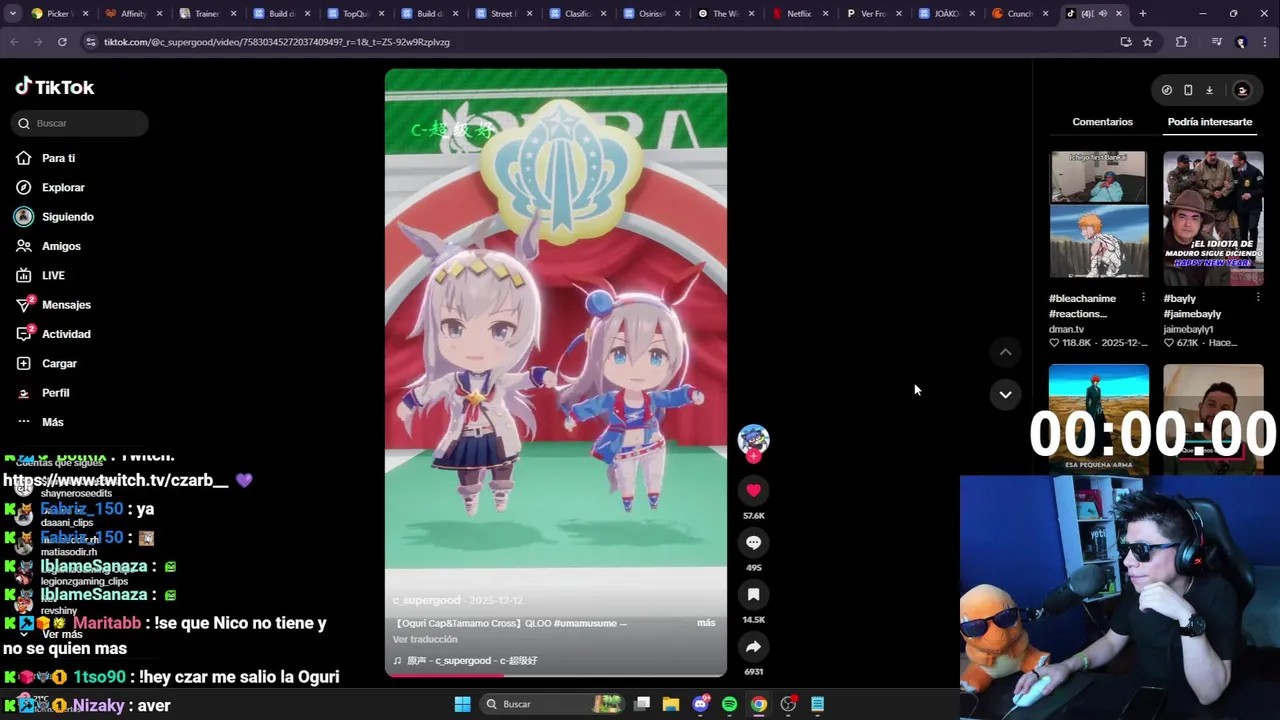The image size is (1280, 720).
Task: Open dman.tv's profile link
Action: (1066, 329)
